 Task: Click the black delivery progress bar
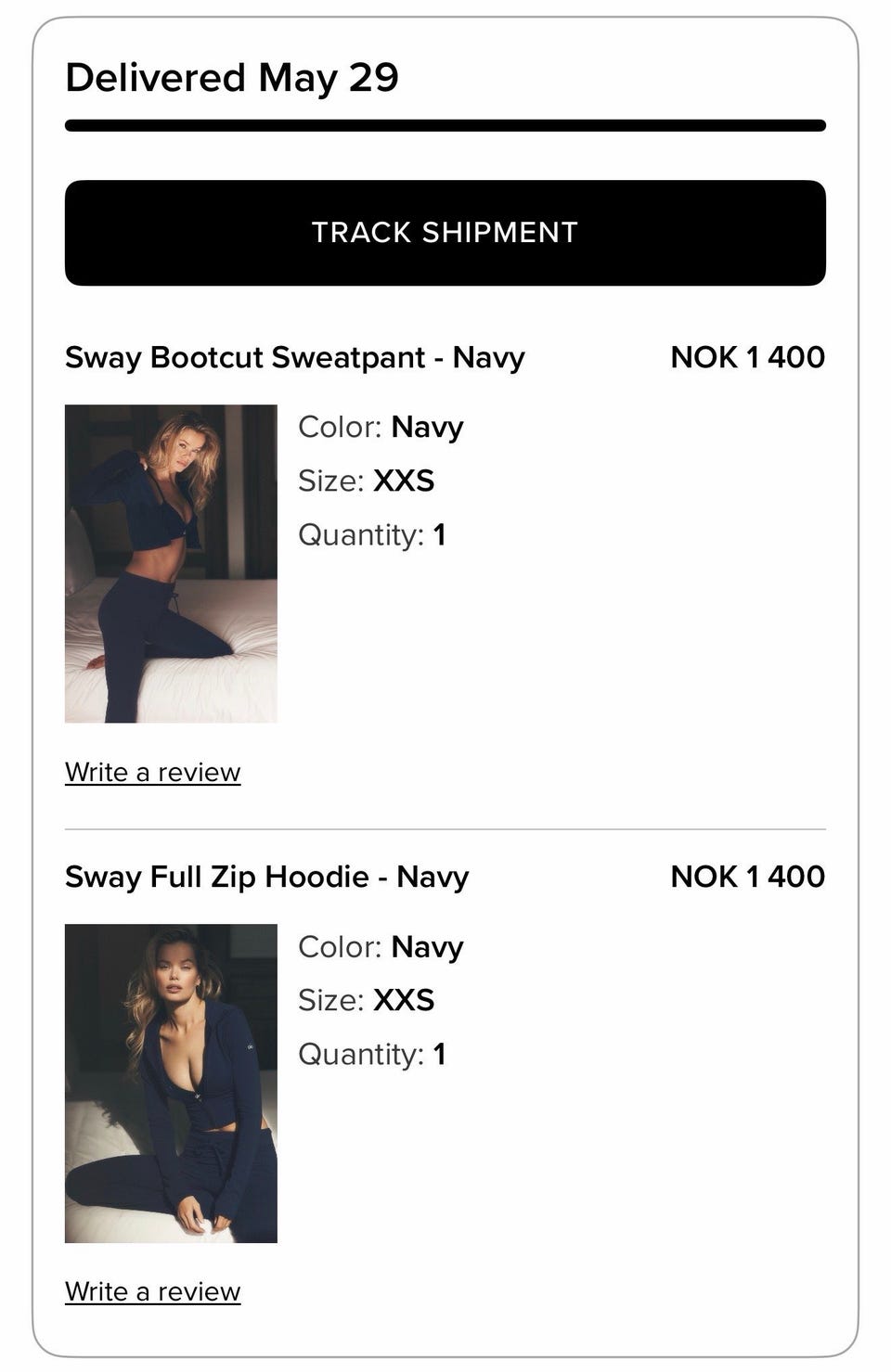tap(445, 125)
